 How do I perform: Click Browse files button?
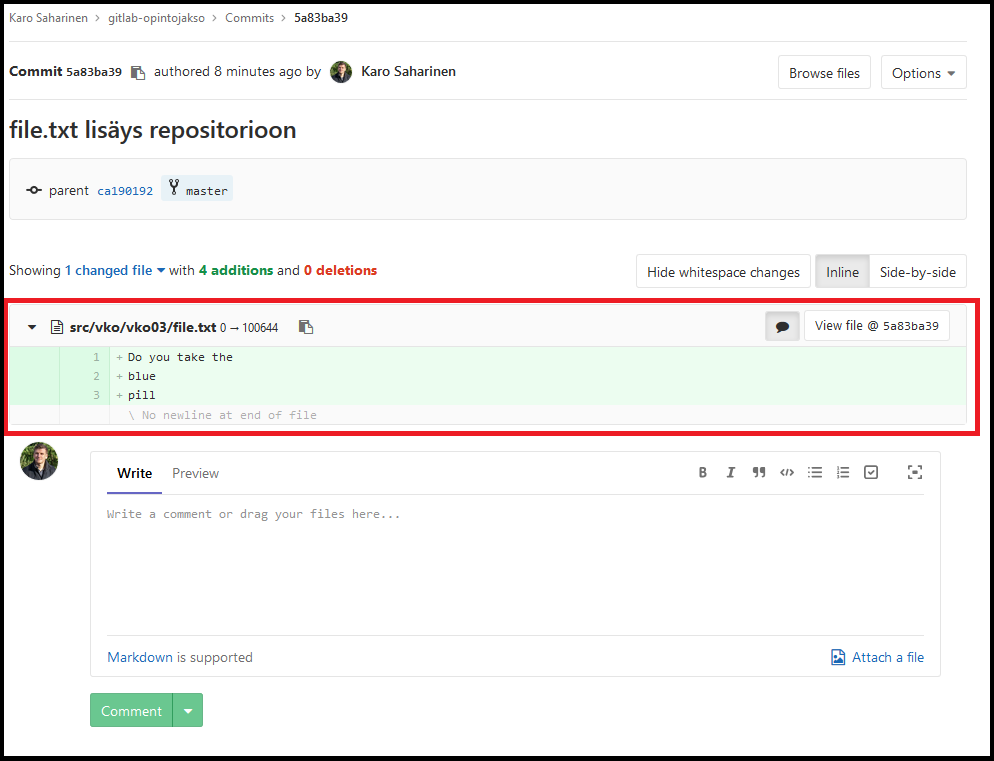[824, 73]
